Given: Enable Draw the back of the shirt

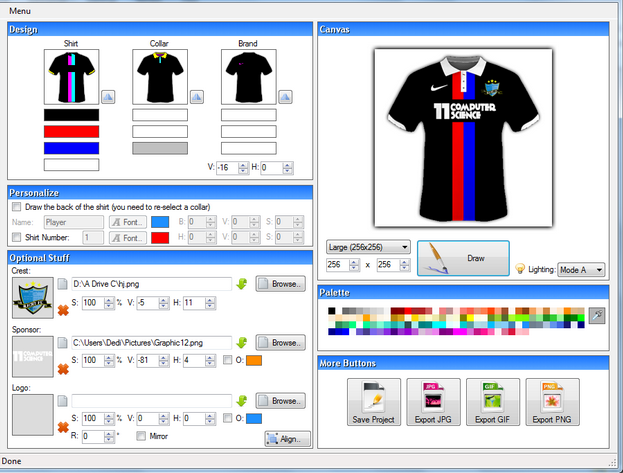Looking at the screenshot, I should pos(17,207).
